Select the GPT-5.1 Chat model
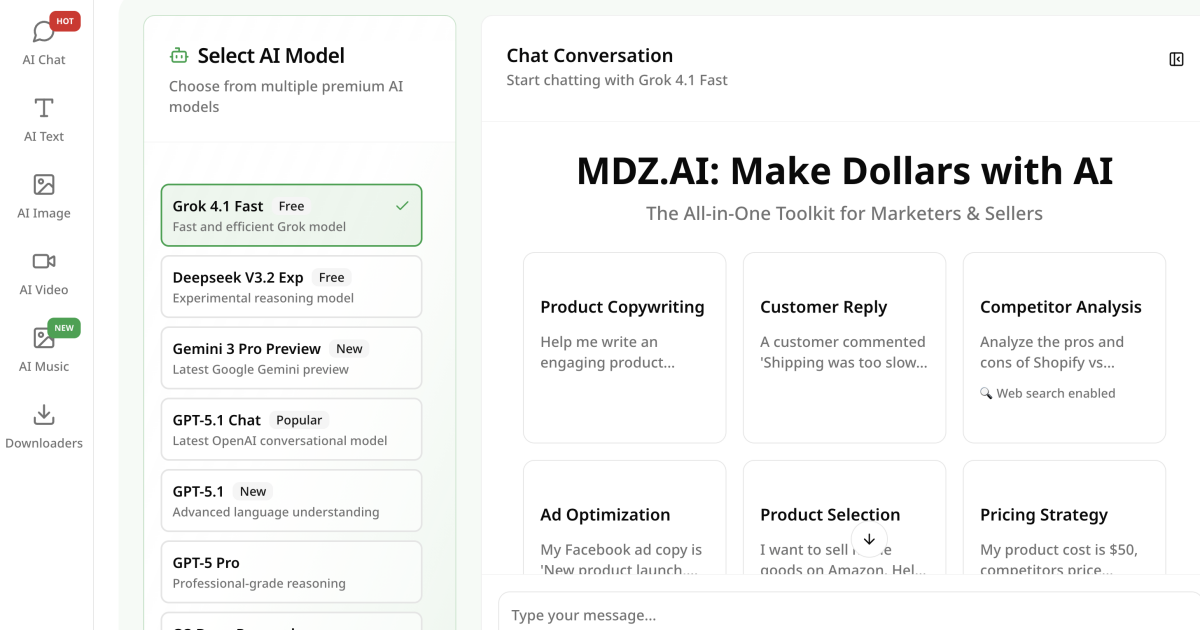Viewport: 1200px width, 630px height. (x=291, y=429)
